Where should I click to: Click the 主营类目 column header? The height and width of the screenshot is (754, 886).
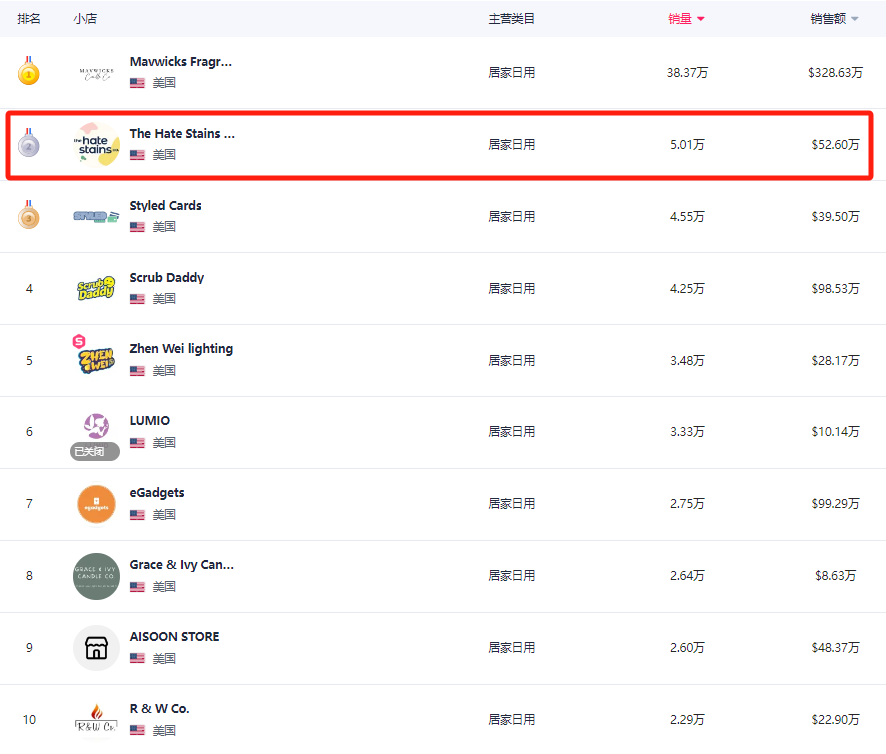click(x=511, y=19)
